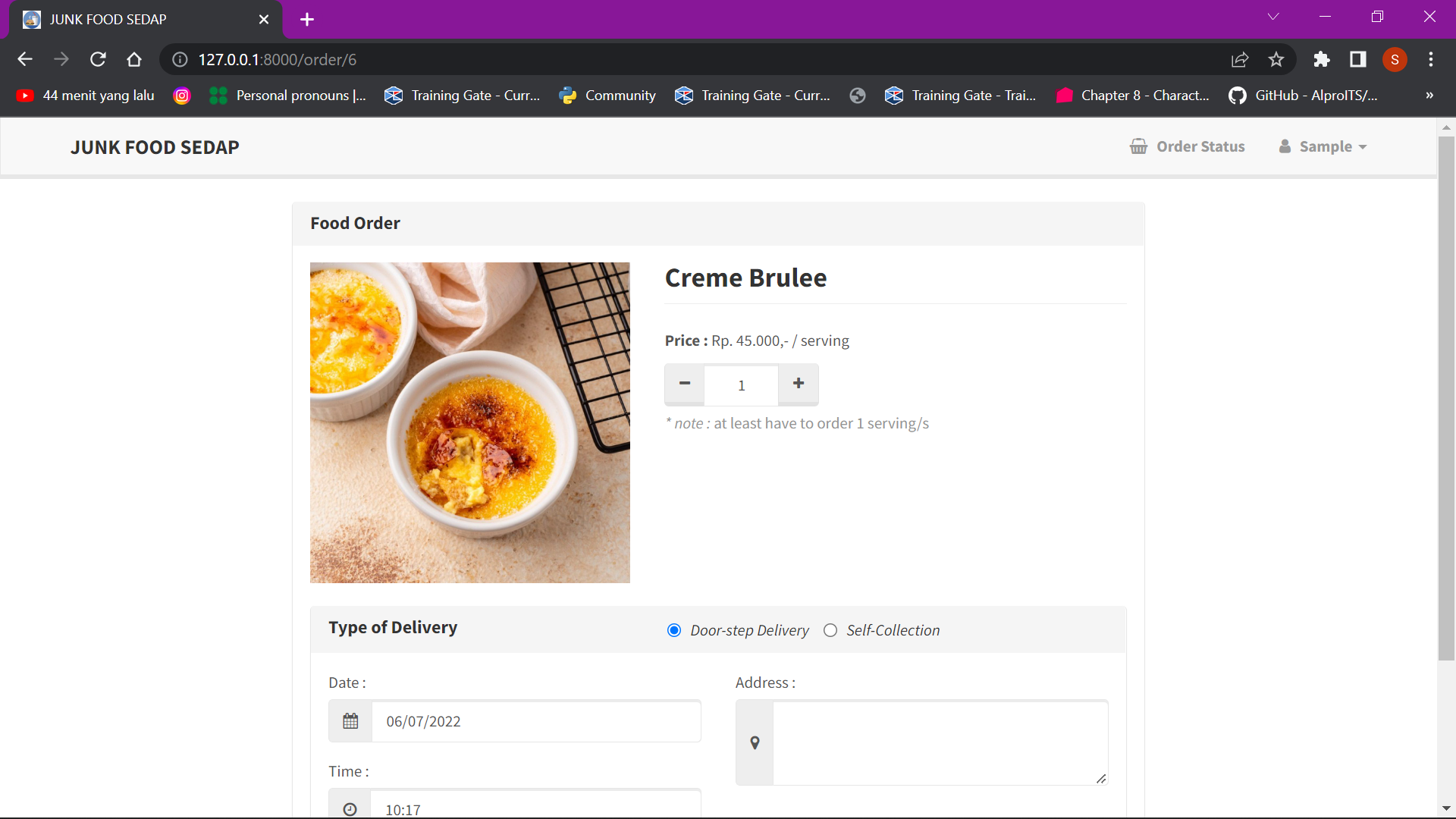Open the Order Status link
The image size is (1456, 819).
pyautogui.click(x=1188, y=146)
